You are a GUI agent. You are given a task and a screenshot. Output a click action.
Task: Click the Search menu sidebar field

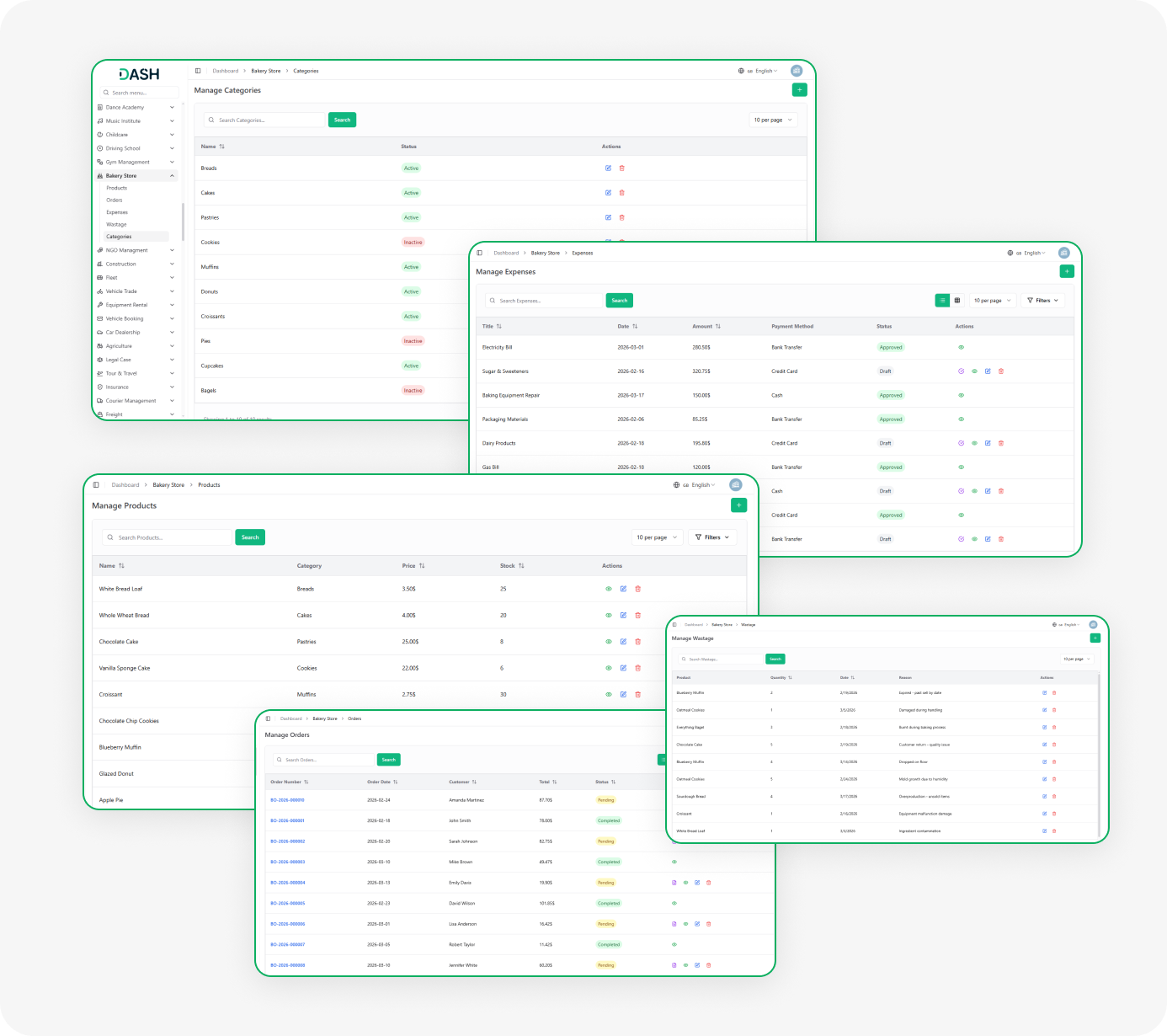point(139,93)
